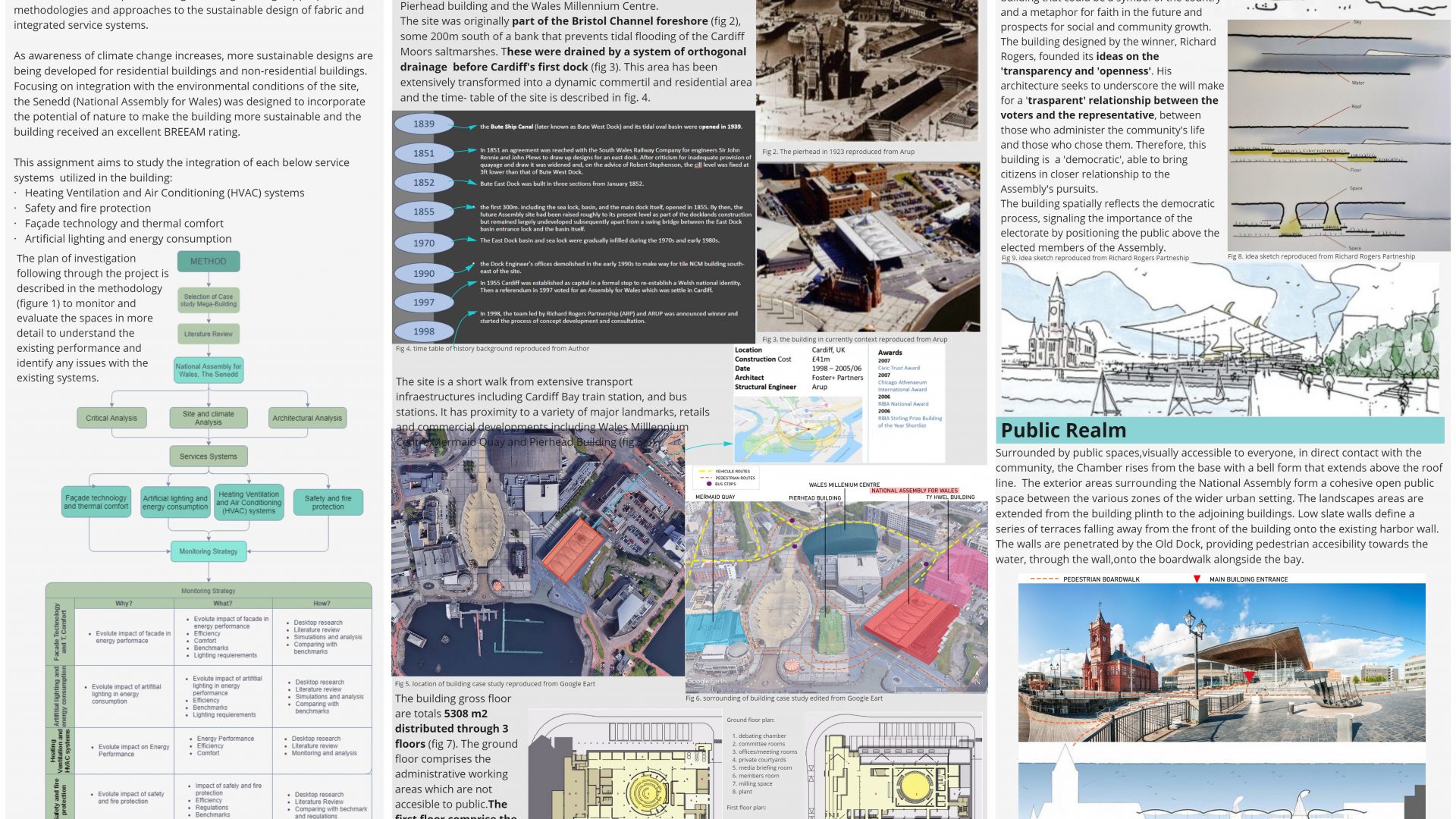Click the 1970 timeline oval
The height and width of the screenshot is (819, 1456).
[424, 243]
